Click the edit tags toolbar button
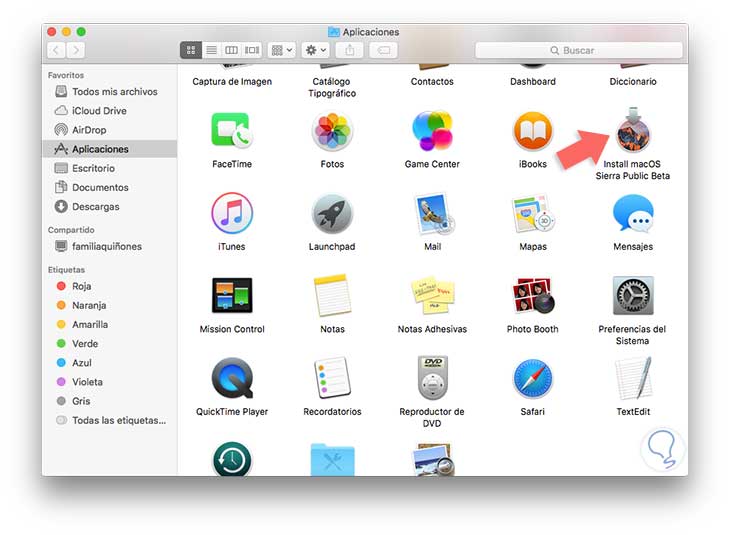 click(384, 50)
